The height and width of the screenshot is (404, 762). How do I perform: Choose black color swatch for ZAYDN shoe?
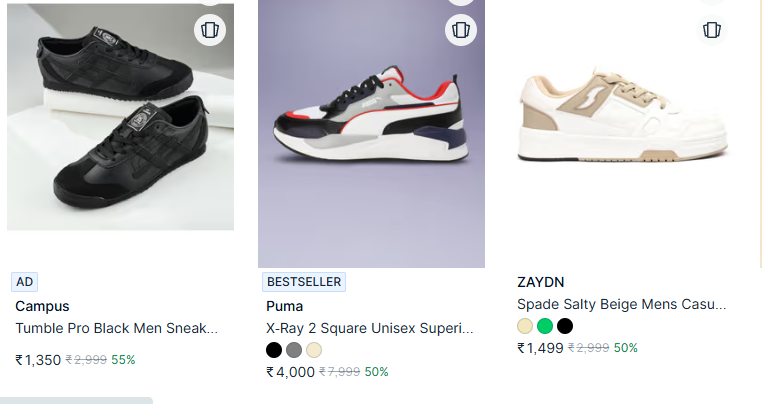(x=565, y=326)
